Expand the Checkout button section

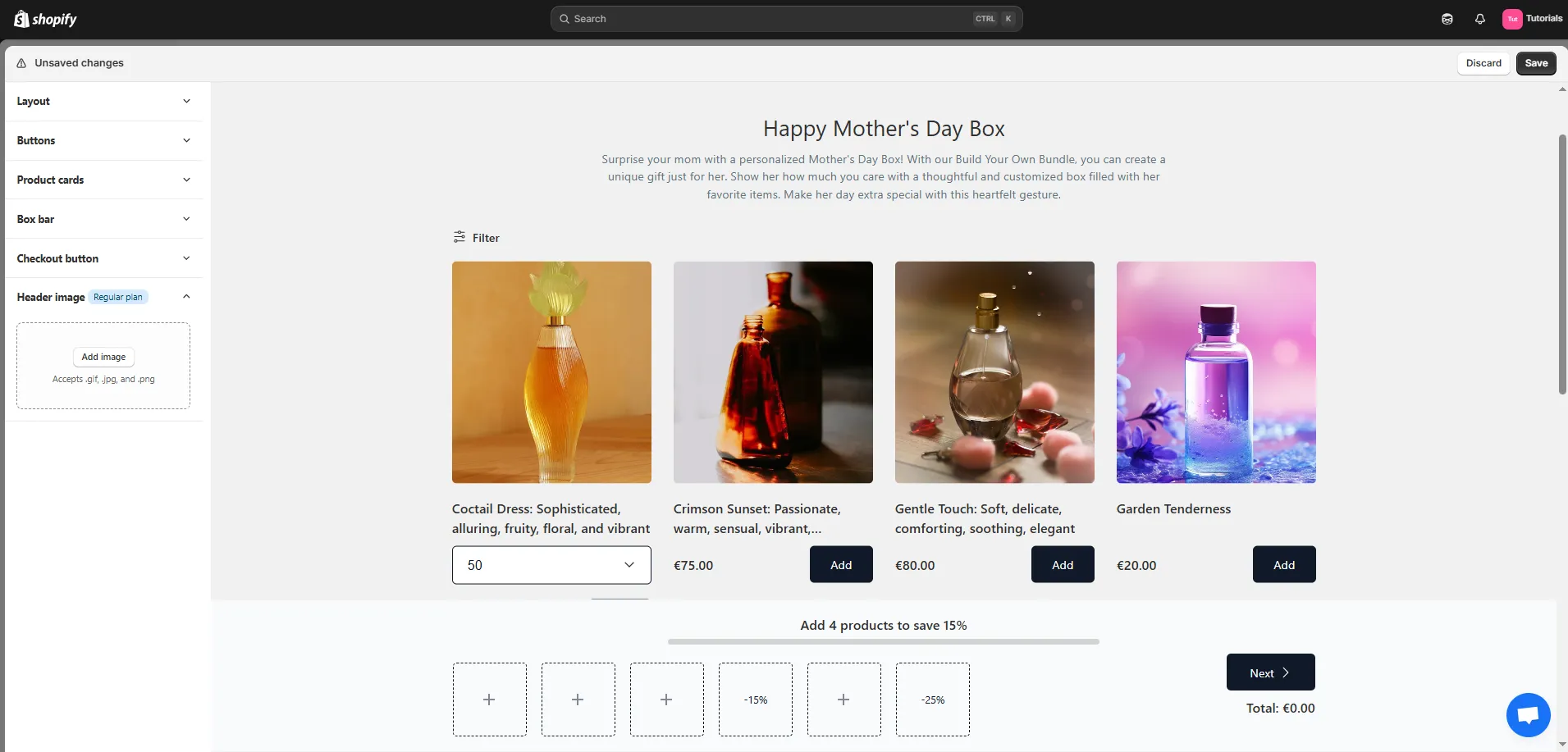coord(103,258)
